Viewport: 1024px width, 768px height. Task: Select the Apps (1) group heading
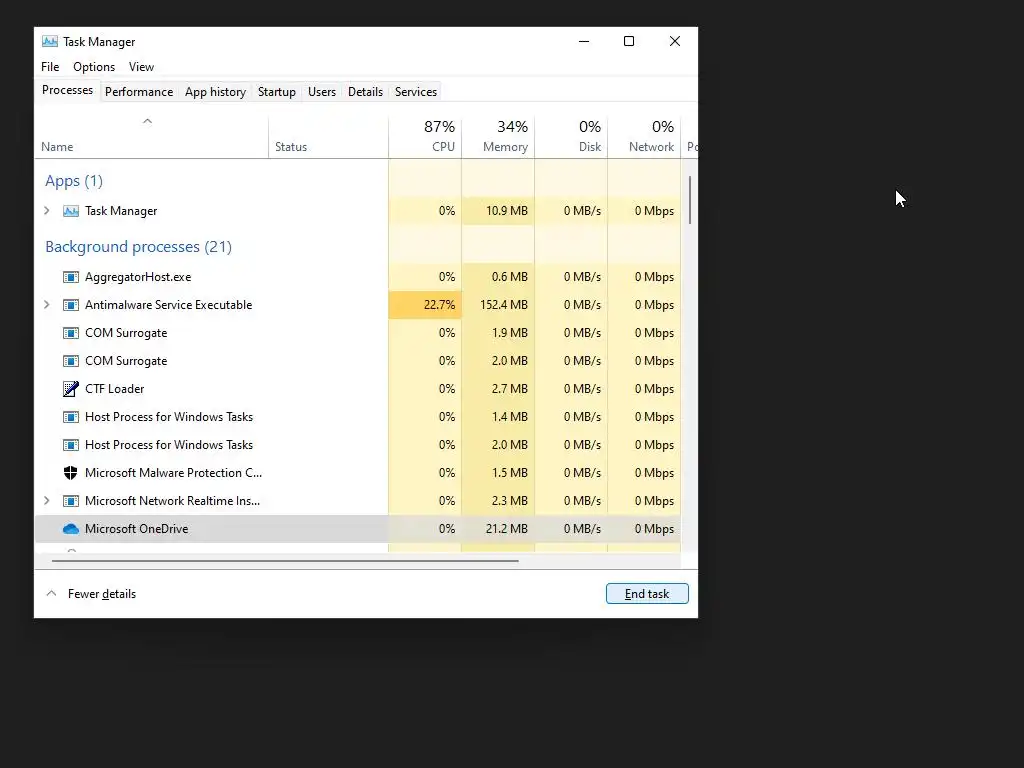coord(74,181)
